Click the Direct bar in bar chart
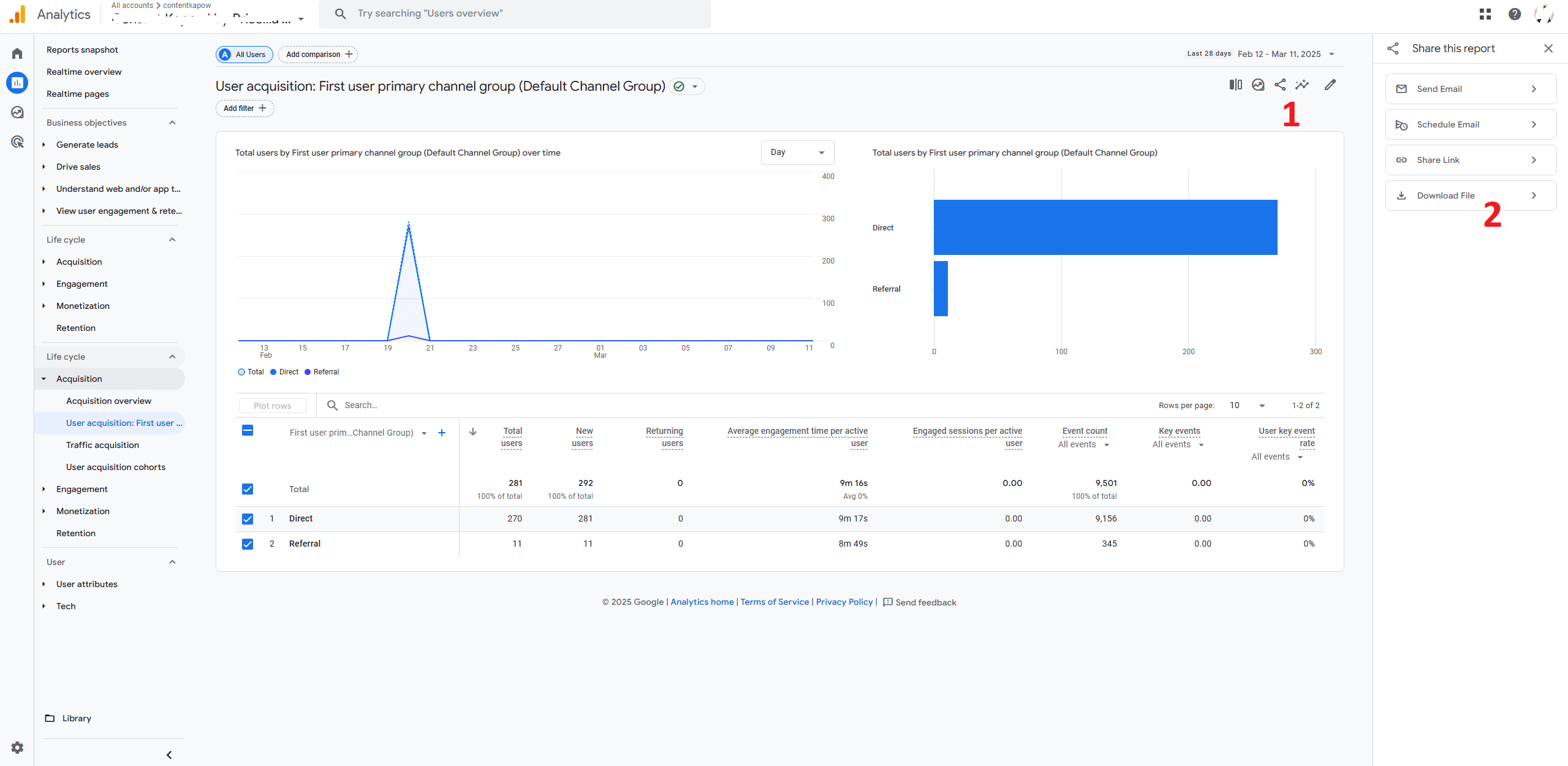The height and width of the screenshot is (766, 1568). coord(1105,227)
